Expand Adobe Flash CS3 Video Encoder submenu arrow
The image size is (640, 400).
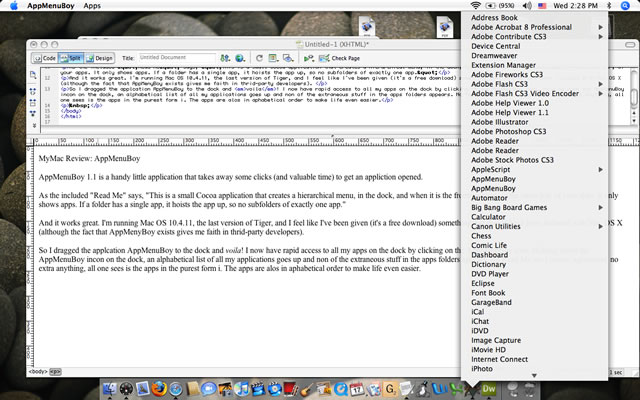click(600, 93)
